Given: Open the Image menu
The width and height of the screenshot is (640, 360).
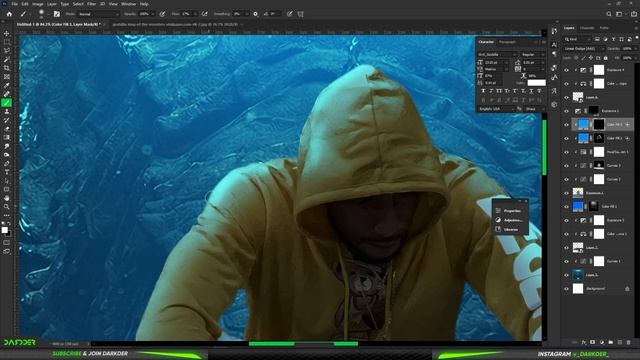Looking at the screenshot, I should pos(38,4).
